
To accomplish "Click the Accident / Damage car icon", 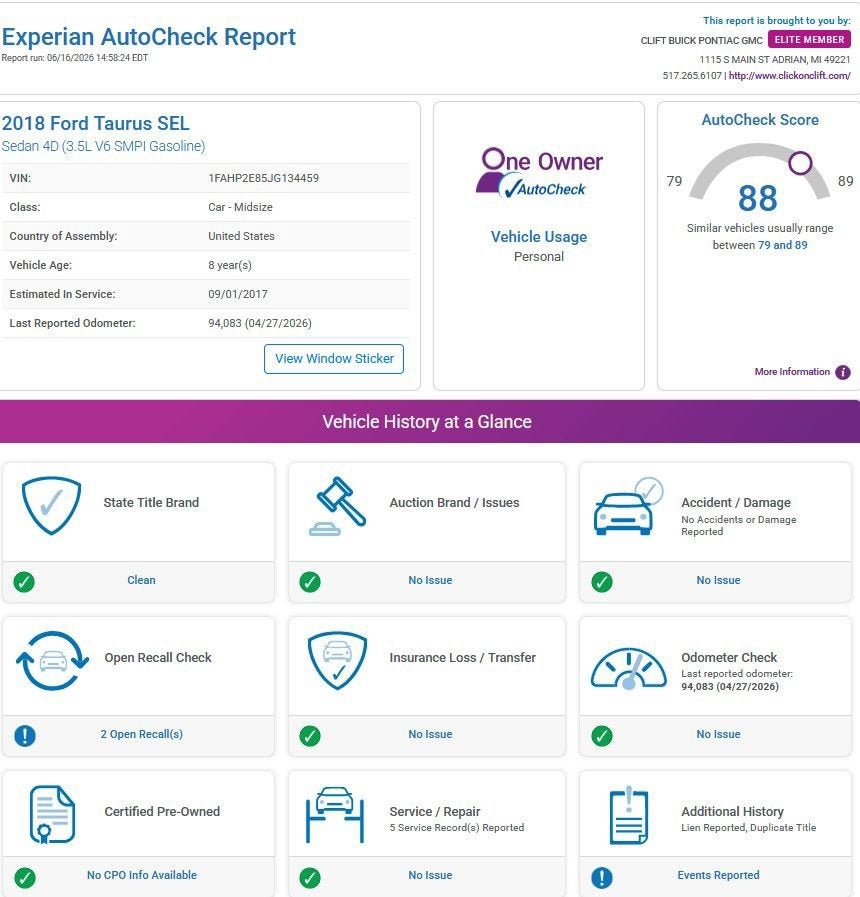I will click(x=628, y=506).
